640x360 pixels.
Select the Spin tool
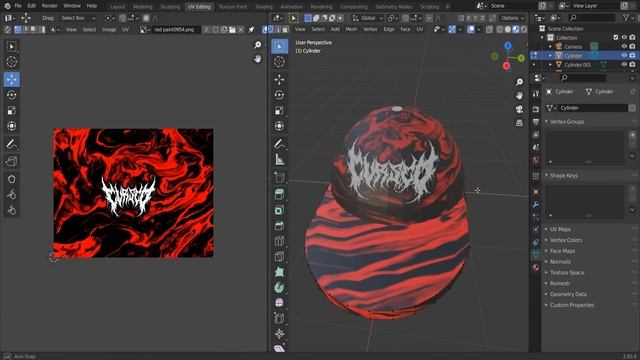point(279,287)
